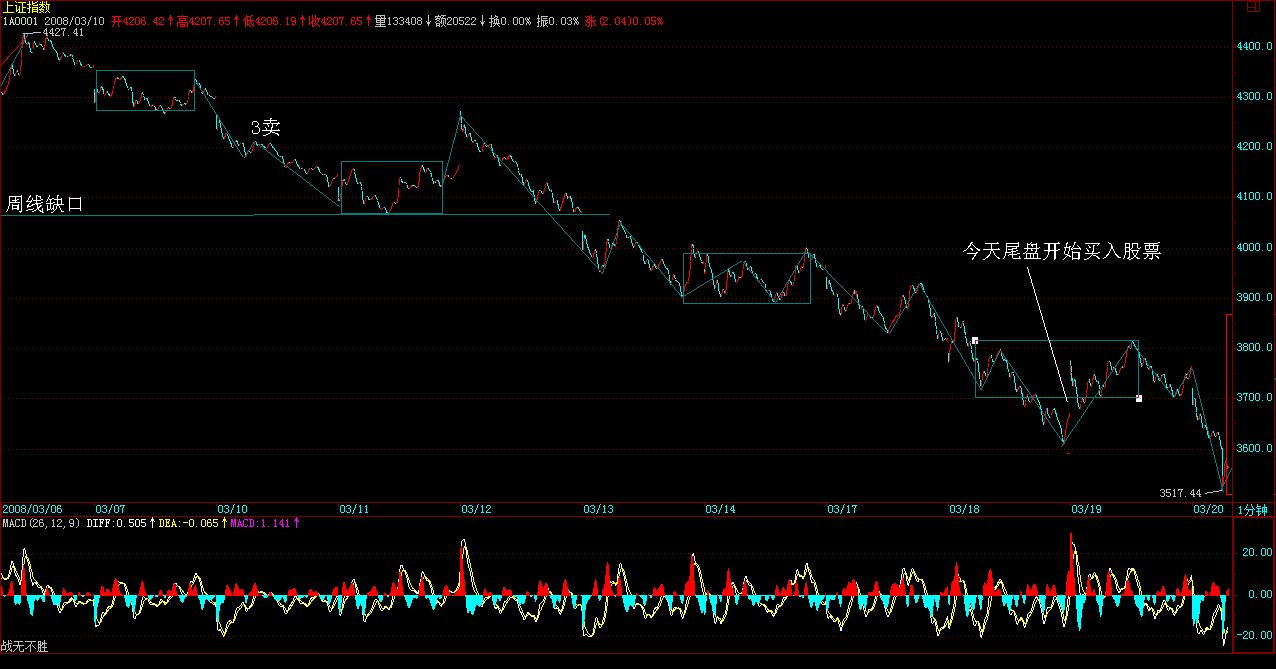The height and width of the screenshot is (669, 1276).
Task: Select the 1分钟 period label
Action: [x=1253, y=510]
